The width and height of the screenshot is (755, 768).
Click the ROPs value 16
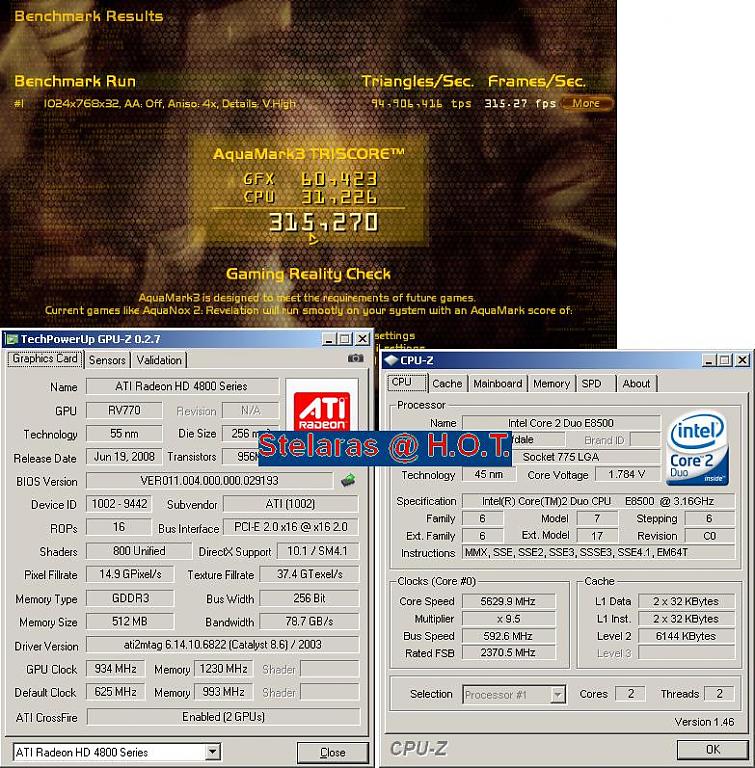click(x=119, y=528)
